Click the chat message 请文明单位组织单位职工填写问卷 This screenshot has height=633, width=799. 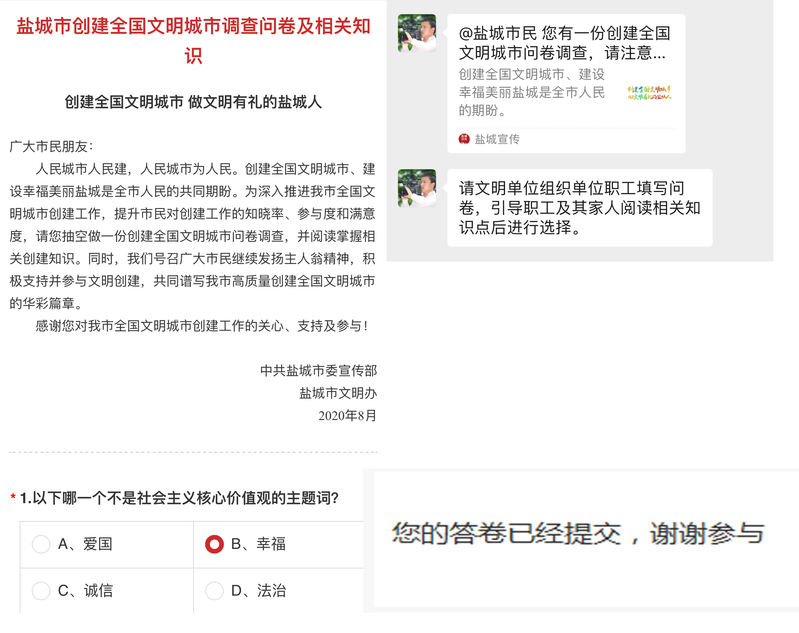tap(580, 207)
